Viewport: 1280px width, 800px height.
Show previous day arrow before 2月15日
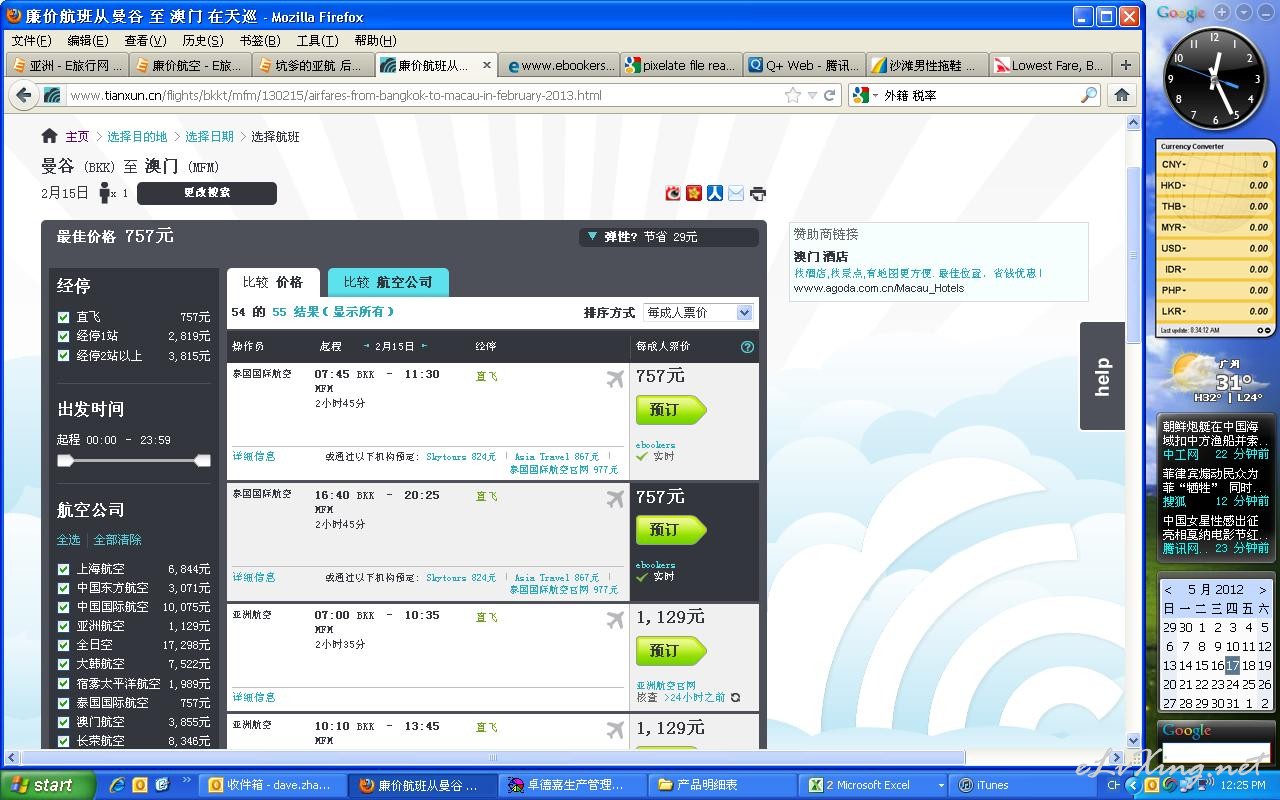tap(366, 346)
